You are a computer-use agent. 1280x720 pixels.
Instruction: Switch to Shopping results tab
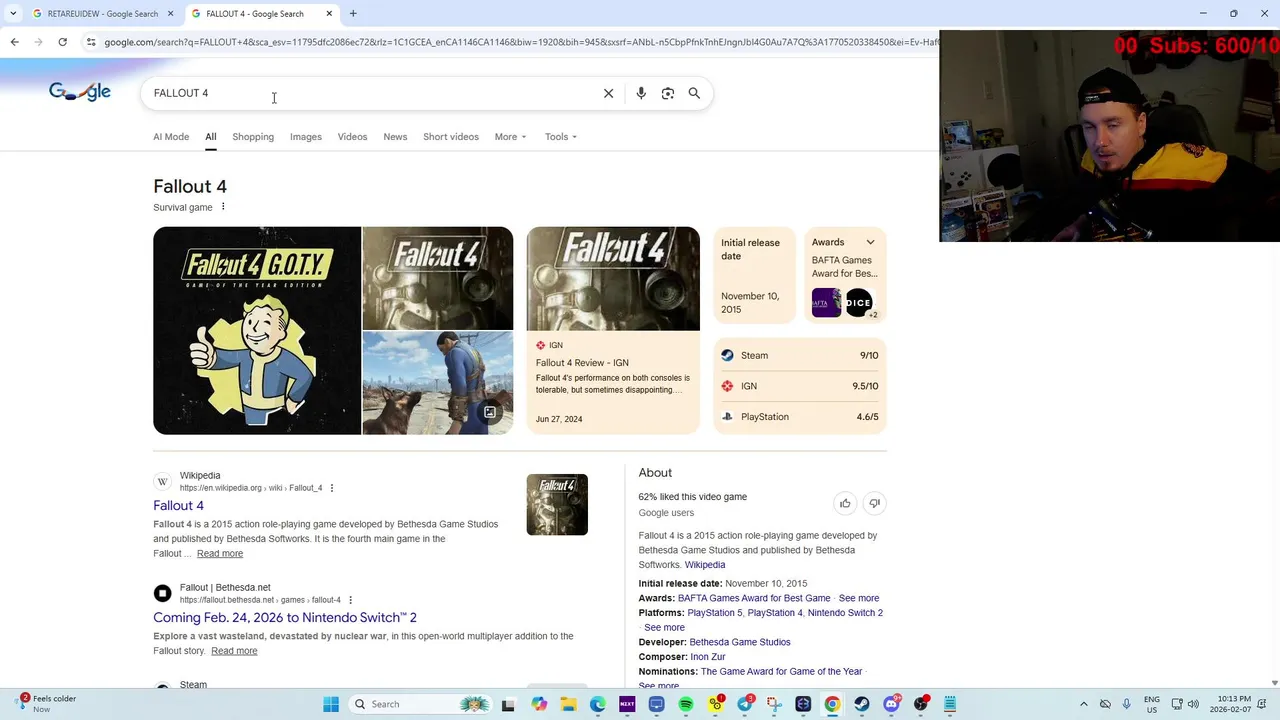coord(253,137)
